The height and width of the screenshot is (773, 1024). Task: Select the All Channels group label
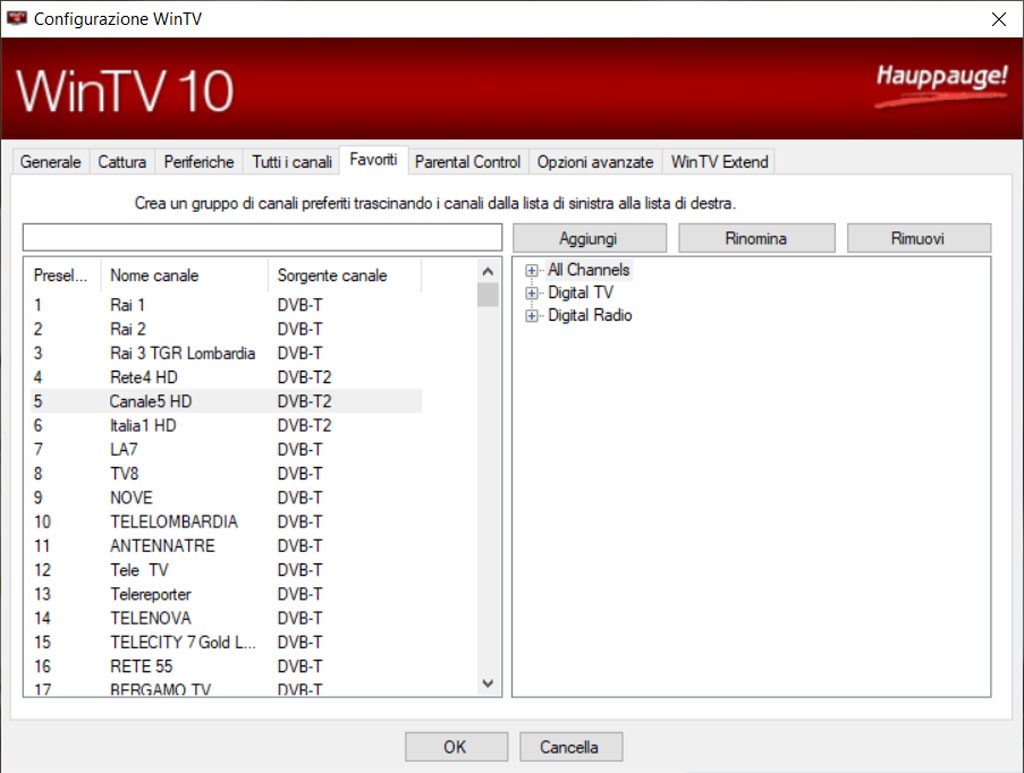[588, 270]
